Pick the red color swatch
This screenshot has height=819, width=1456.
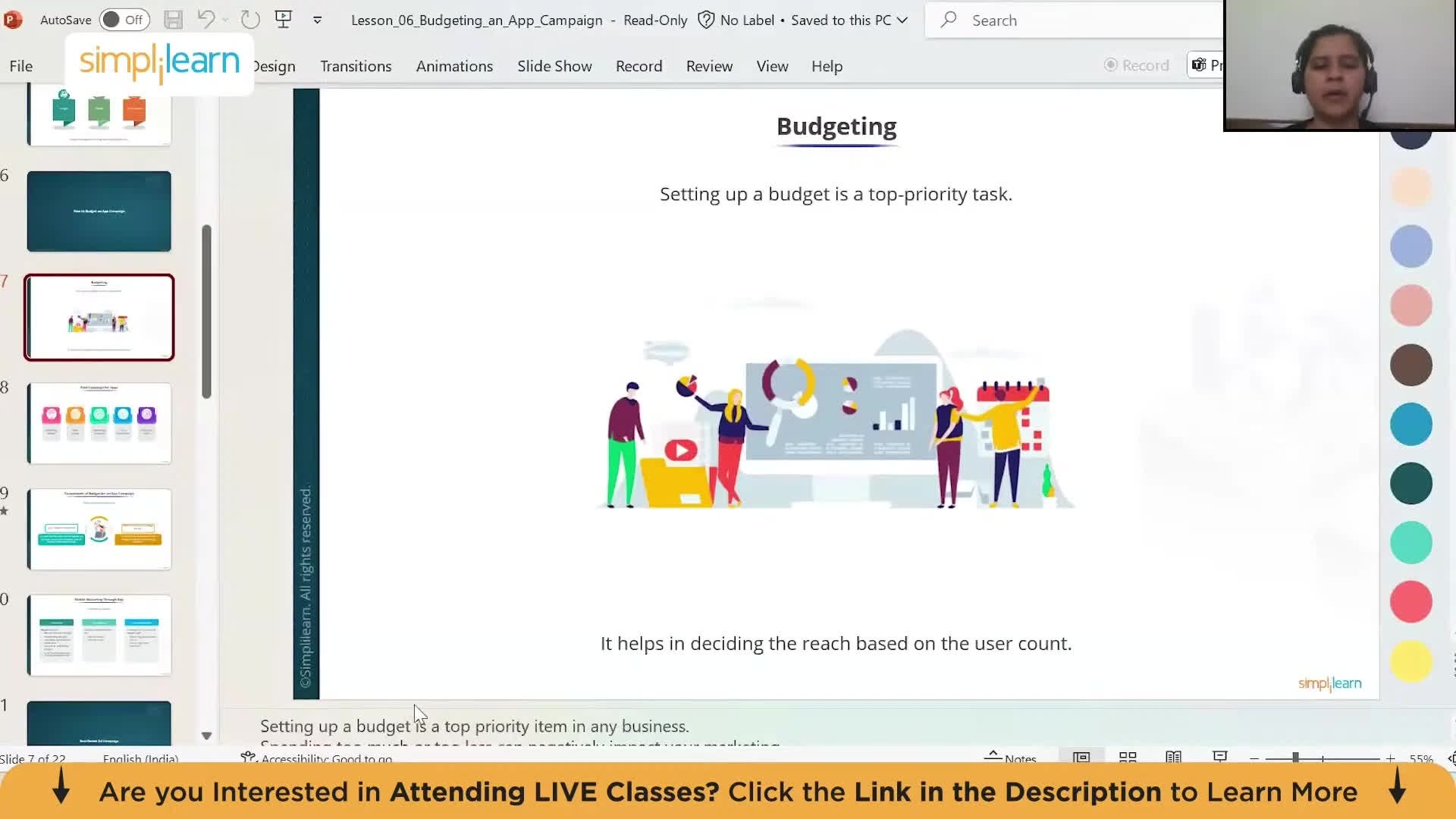point(1410,601)
